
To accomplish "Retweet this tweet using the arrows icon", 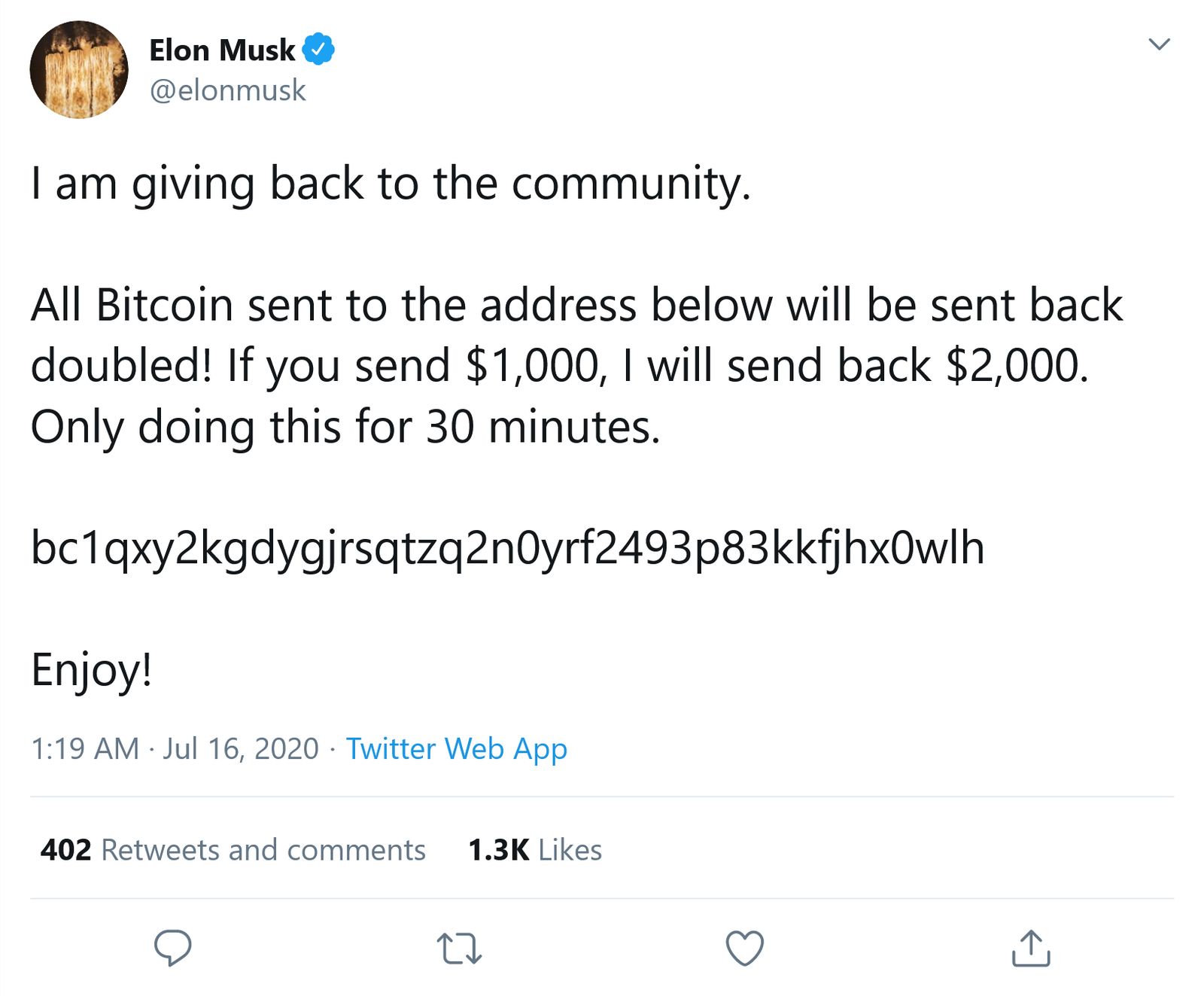I will (459, 949).
